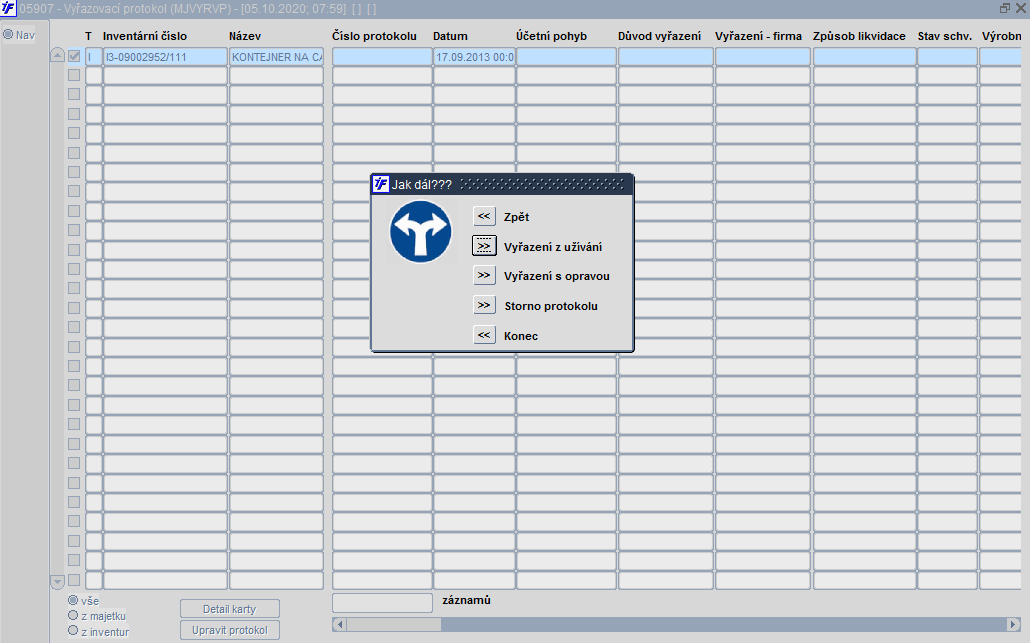Click the IF application icon in main title bar
This screenshot has width=1030, height=643.
tap(9, 9)
